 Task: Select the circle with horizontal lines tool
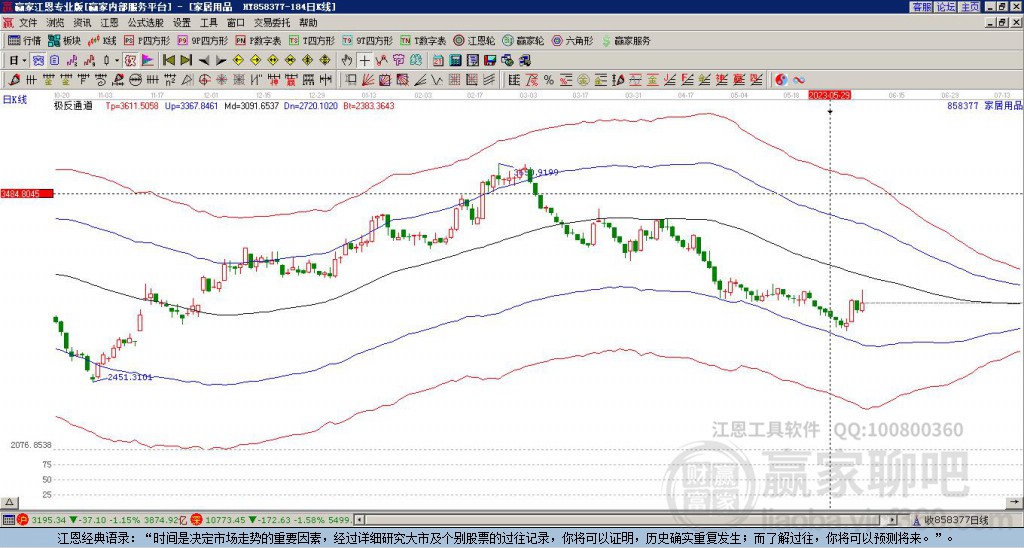135,80
